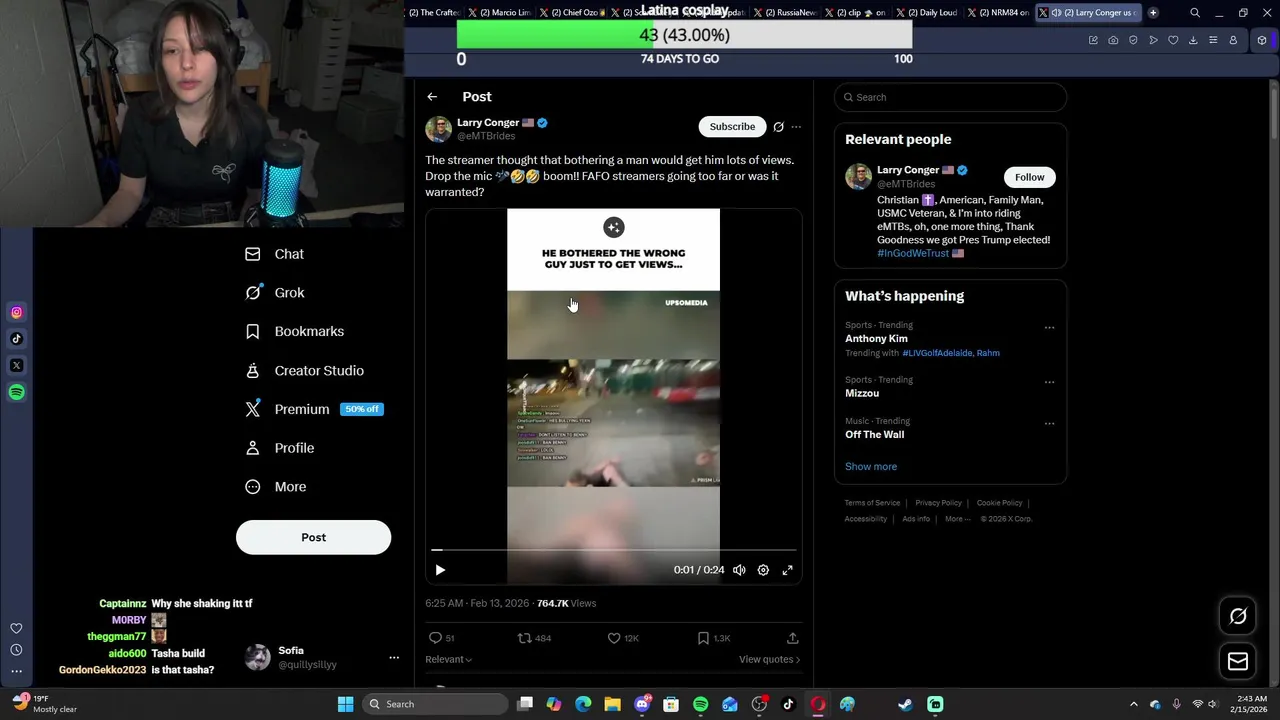Open Privacy Policy footer link
The height and width of the screenshot is (720, 1280).
(x=938, y=503)
